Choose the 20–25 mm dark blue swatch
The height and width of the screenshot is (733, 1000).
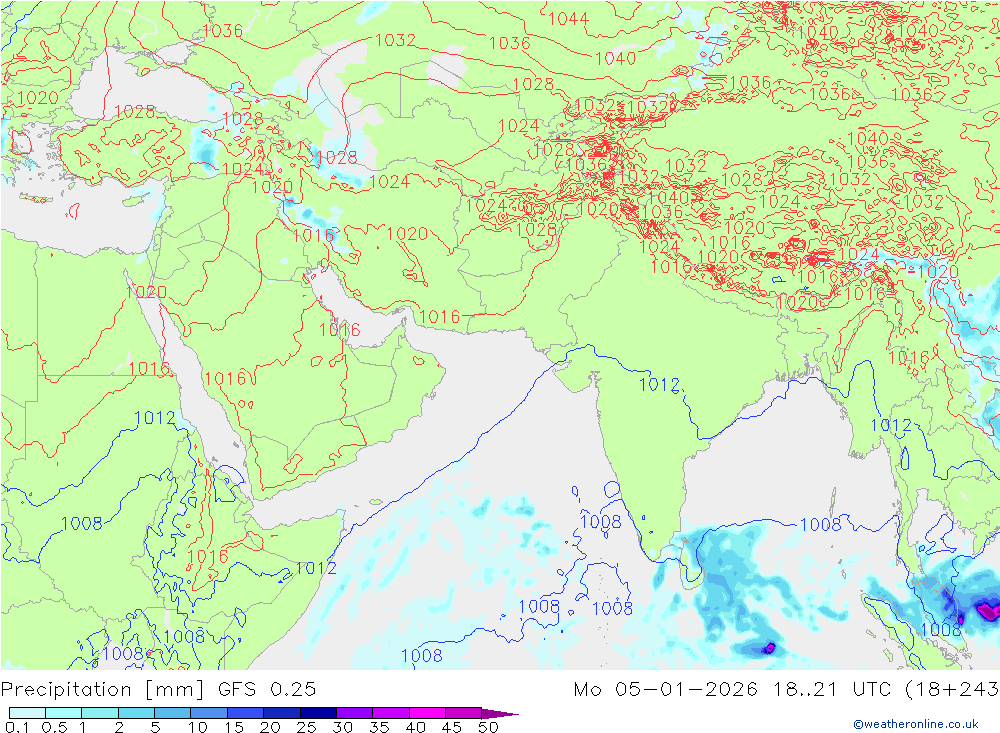(282, 713)
